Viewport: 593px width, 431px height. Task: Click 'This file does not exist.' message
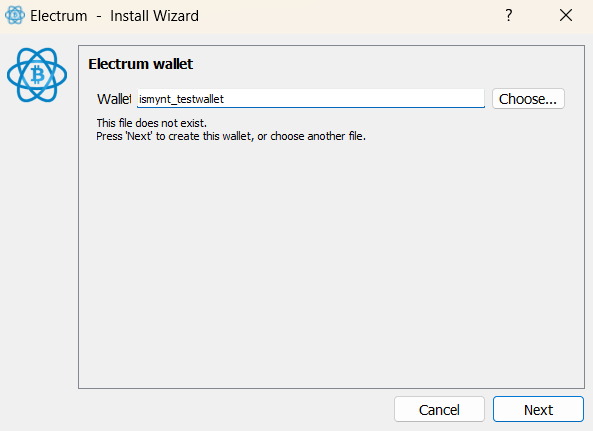pos(151,123)
